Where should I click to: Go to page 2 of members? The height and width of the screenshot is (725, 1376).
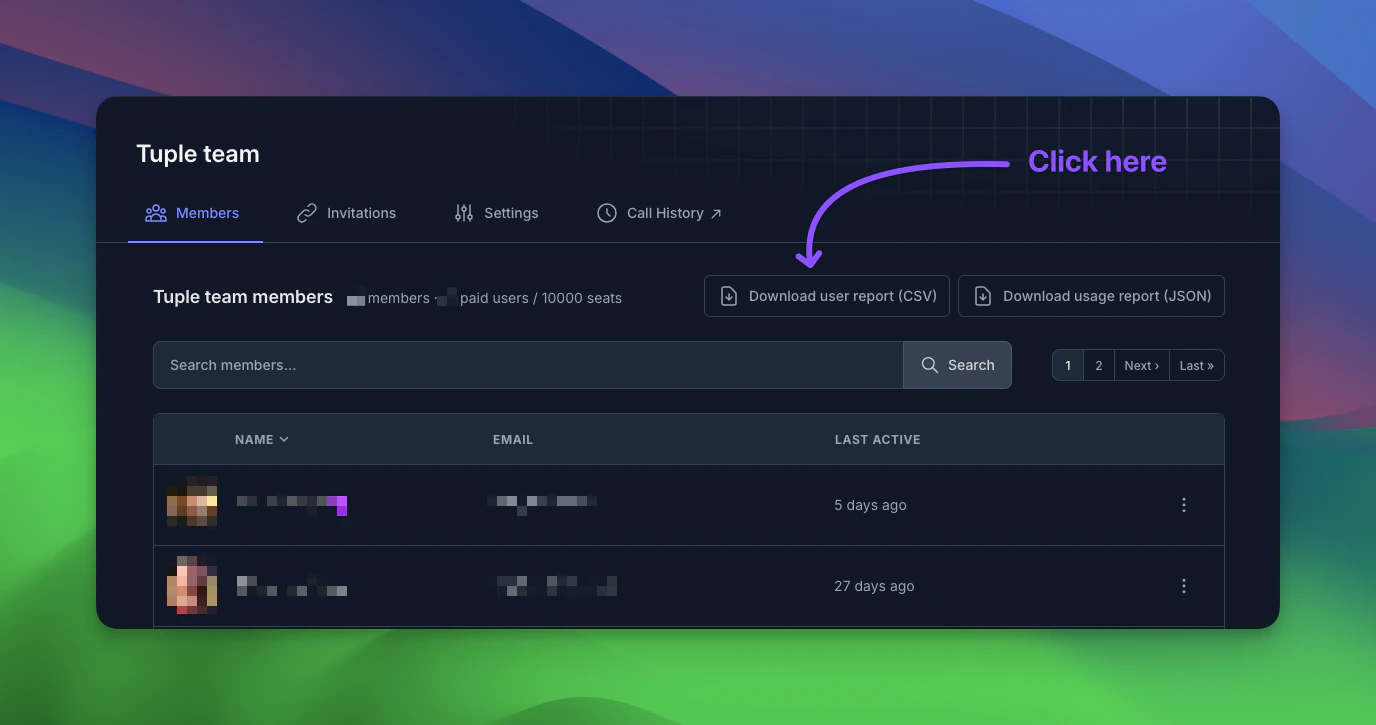(x=1099, y=365)
